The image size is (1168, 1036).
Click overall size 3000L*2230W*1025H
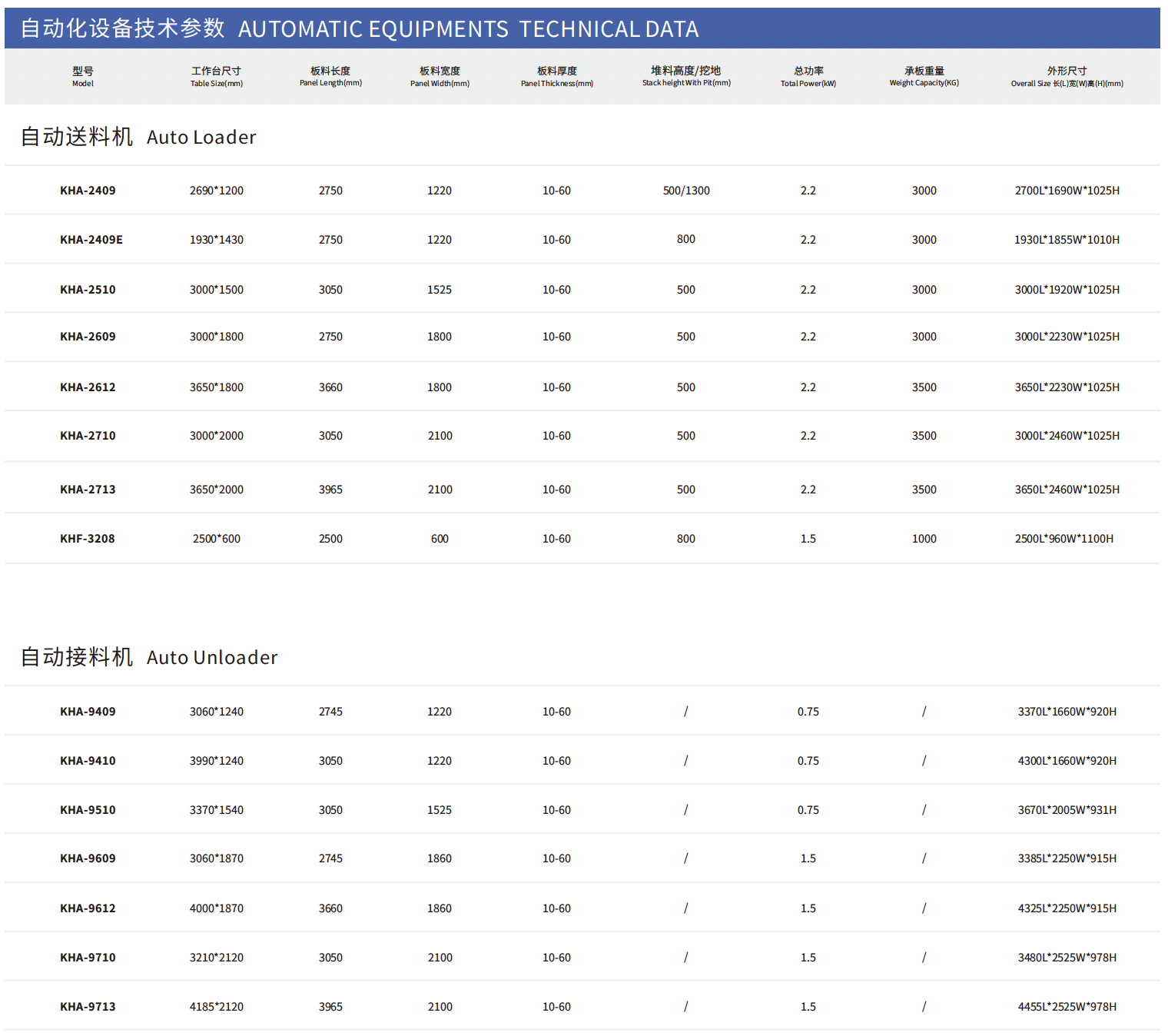[1067, 337]
